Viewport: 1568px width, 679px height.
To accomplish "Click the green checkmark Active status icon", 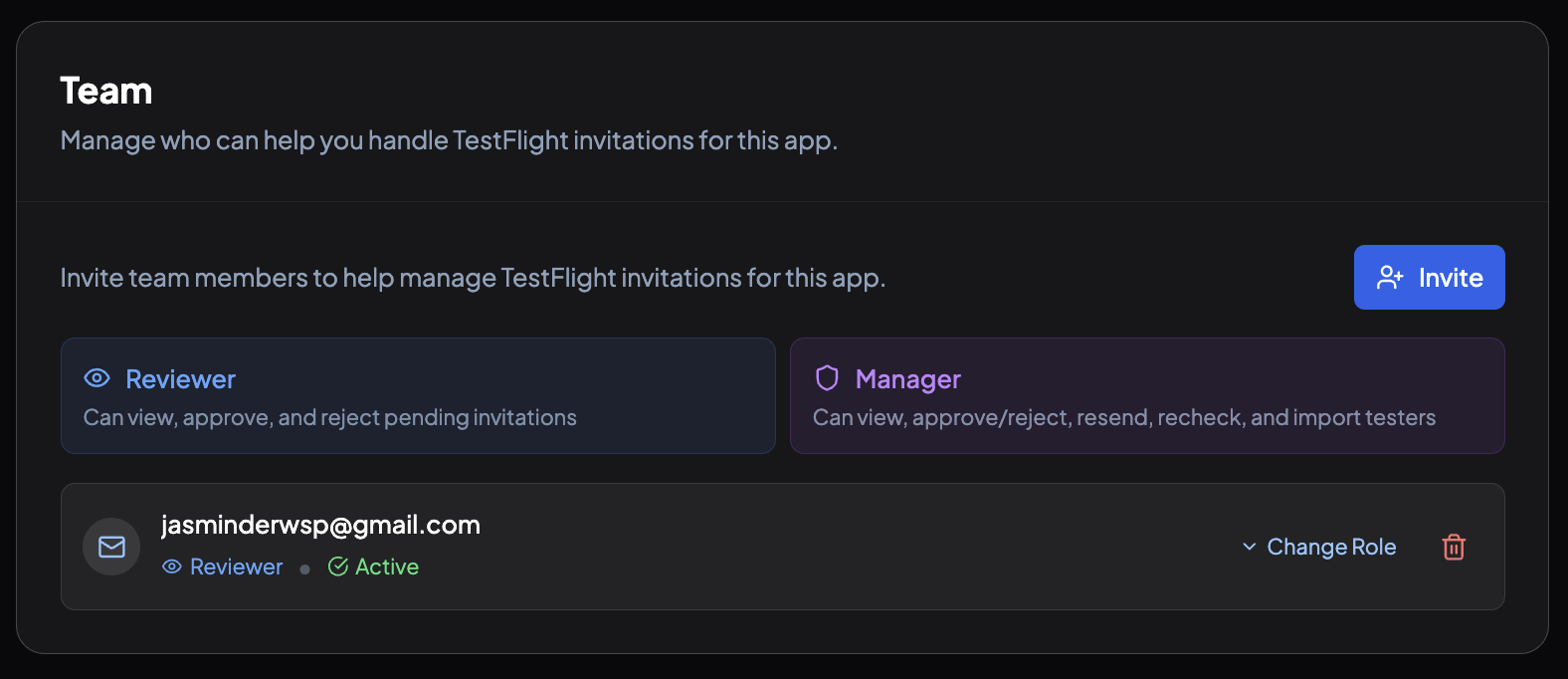I will 338,566.
